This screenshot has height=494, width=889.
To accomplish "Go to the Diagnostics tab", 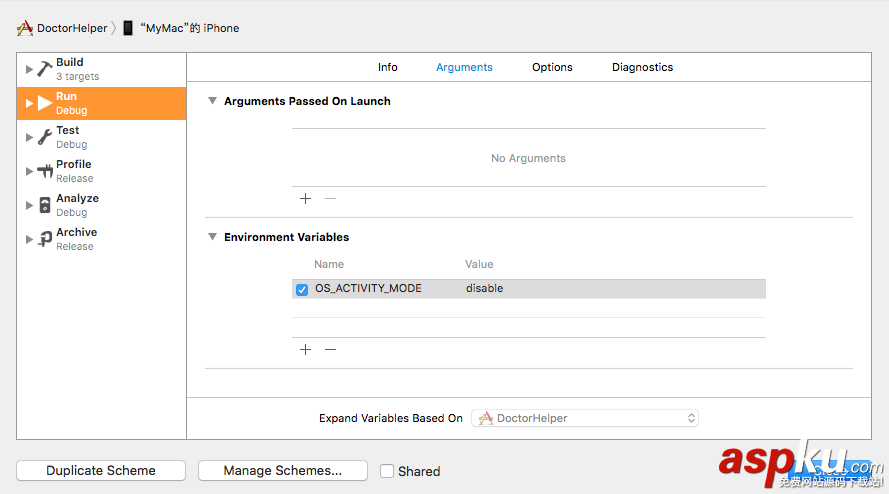I will (x=642, y=67).
